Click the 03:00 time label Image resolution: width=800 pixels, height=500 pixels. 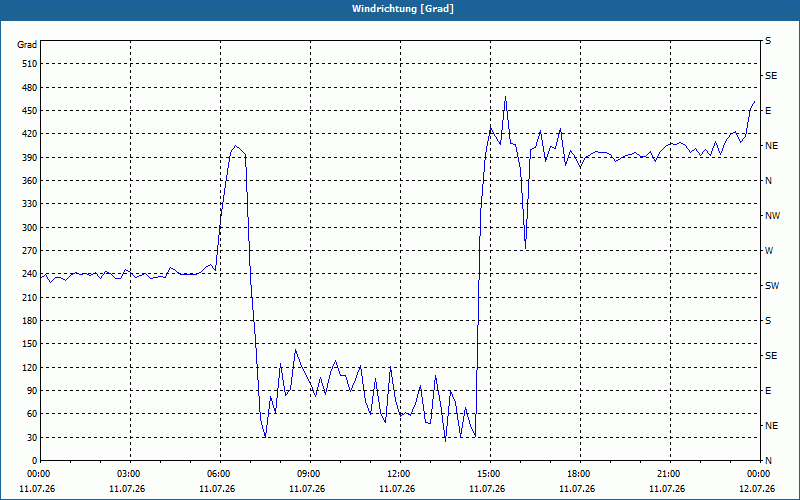128,474
